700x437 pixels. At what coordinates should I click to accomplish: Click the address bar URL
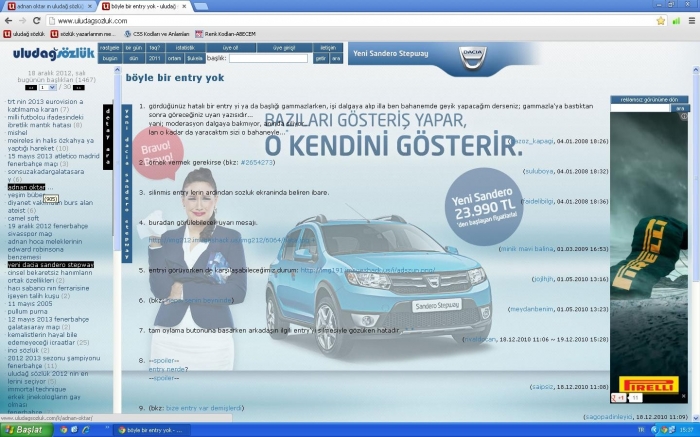pos(92,21)
